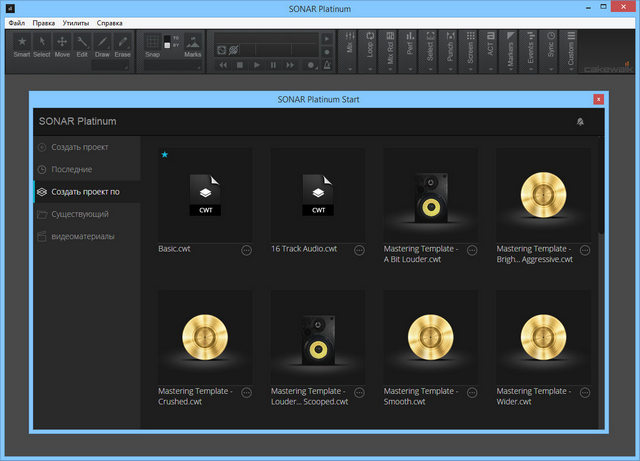Toggle the blue star on Basic.cwt
The width and height of the screenshot is (640, 461).
pyautogui.click(x=164, y=155)
